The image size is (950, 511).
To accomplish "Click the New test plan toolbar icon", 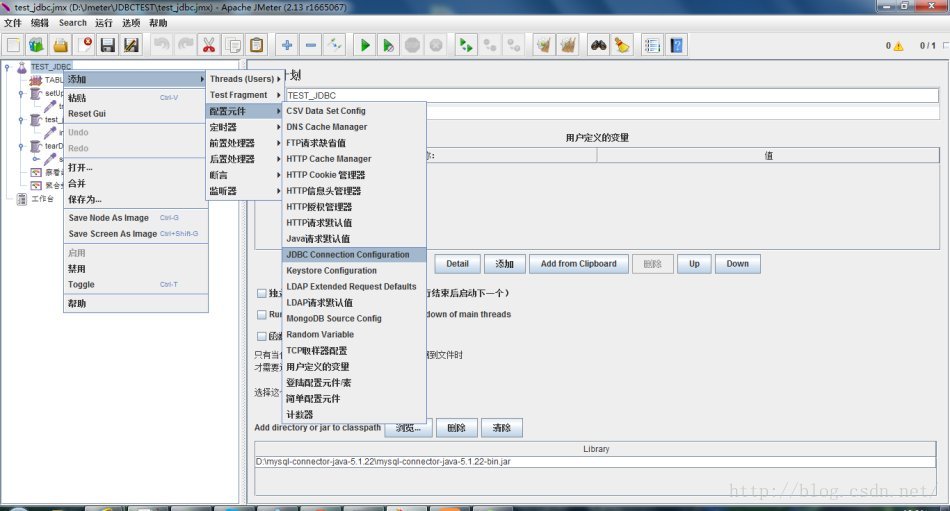I will click(x=13, y=45).
